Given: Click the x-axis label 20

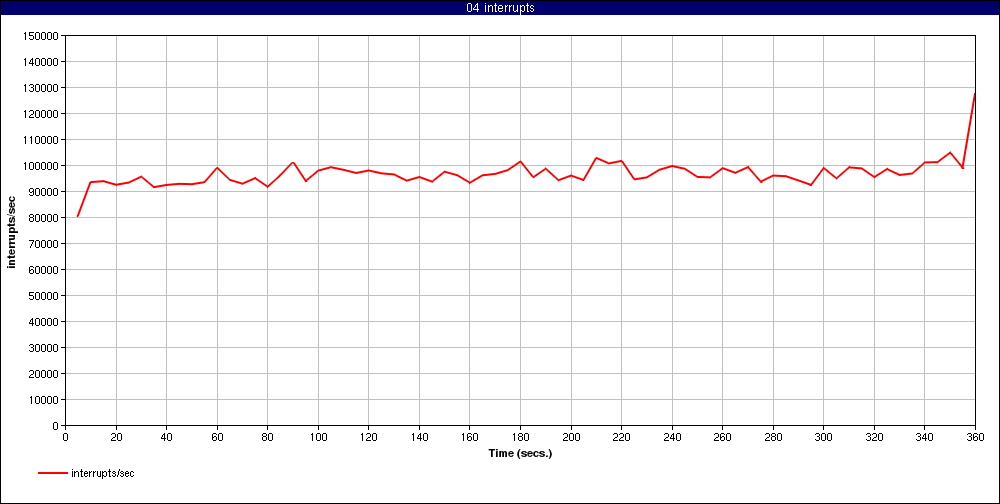Looking at the screenshot, I should [116, 437].
